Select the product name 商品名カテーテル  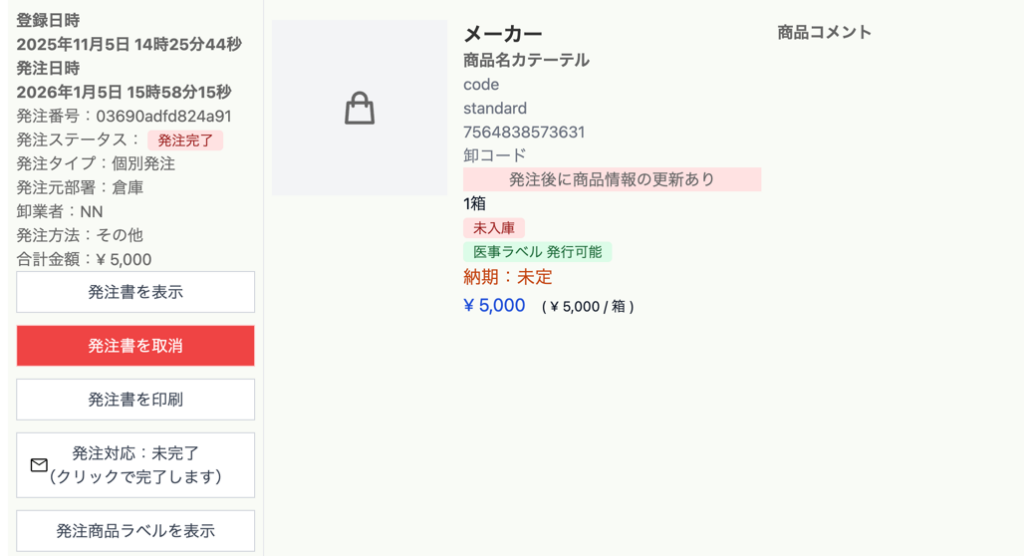pos(526,60)
